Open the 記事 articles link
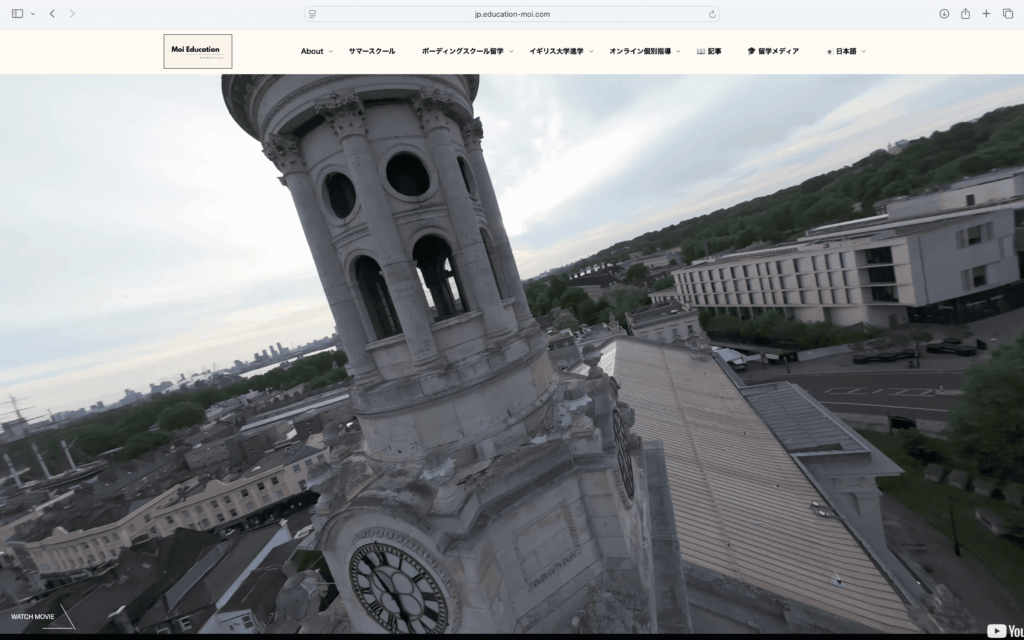This screenshot has height=640, width=1024. [709, 51]
